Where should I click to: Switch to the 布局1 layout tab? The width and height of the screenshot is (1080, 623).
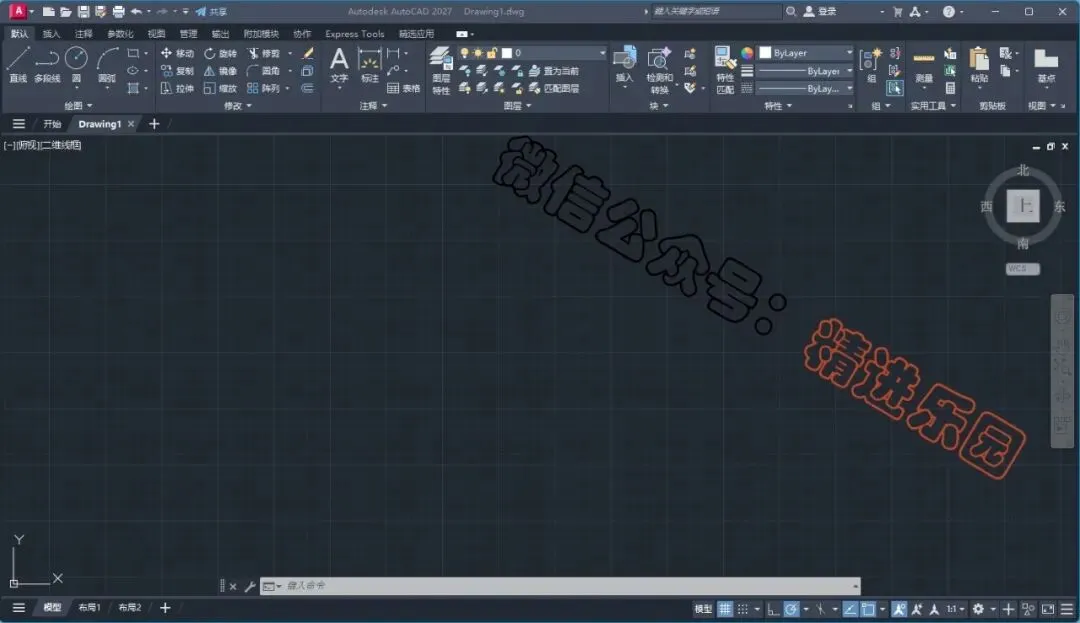(89, 608)
